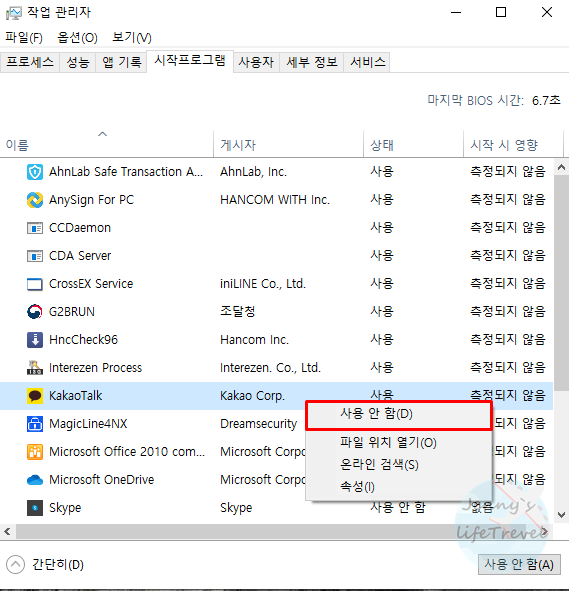Select the G2BRUN entry name

pyautogui.click(x=72, y=312)
